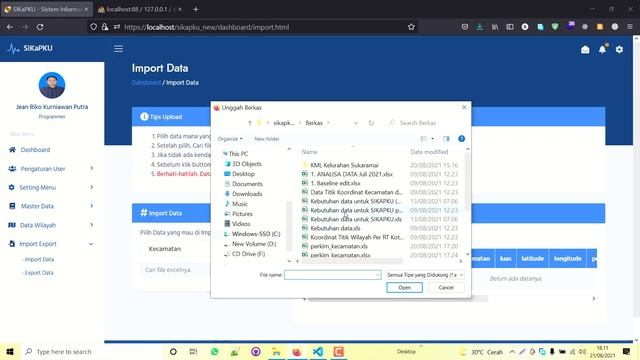Screen dimensions: 640x360
Task: Open Firefox downloads arrow icon
Action: (480, 27)
